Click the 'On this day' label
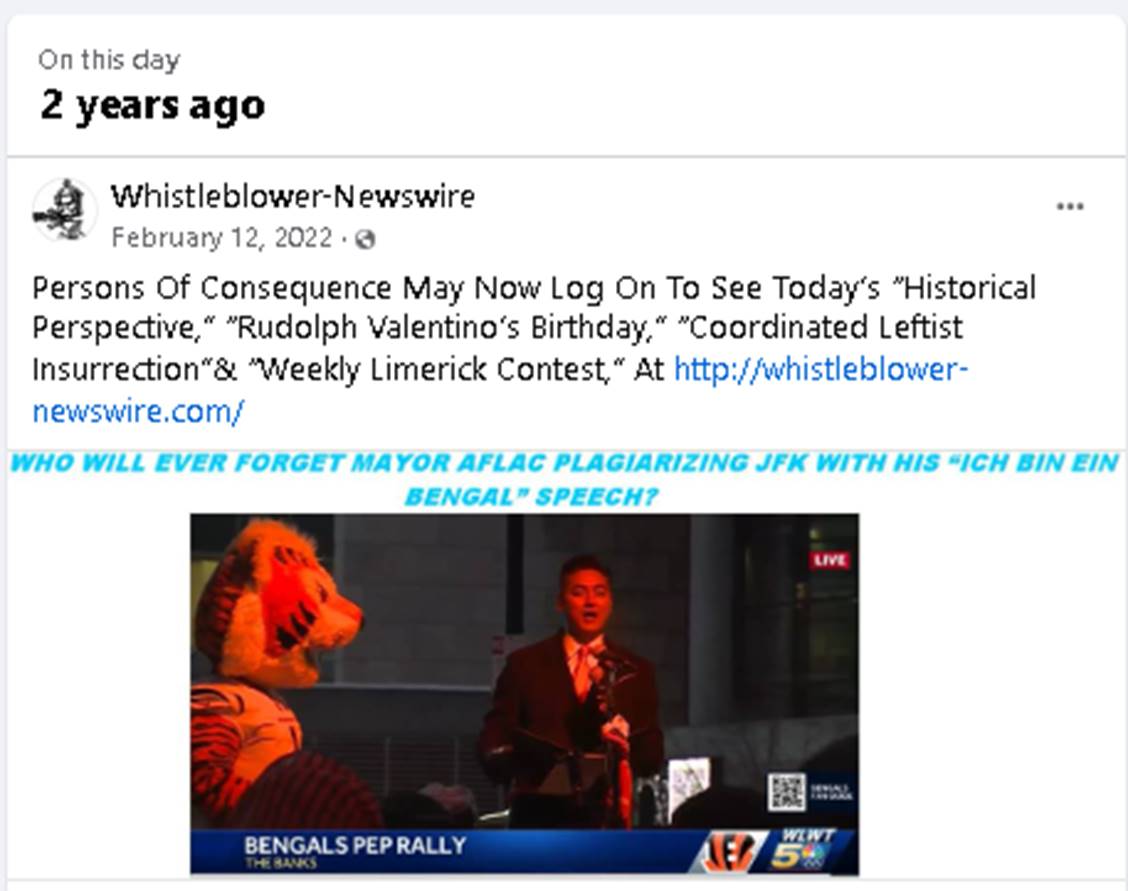1128x891 pixels. [x=109, y=60]
